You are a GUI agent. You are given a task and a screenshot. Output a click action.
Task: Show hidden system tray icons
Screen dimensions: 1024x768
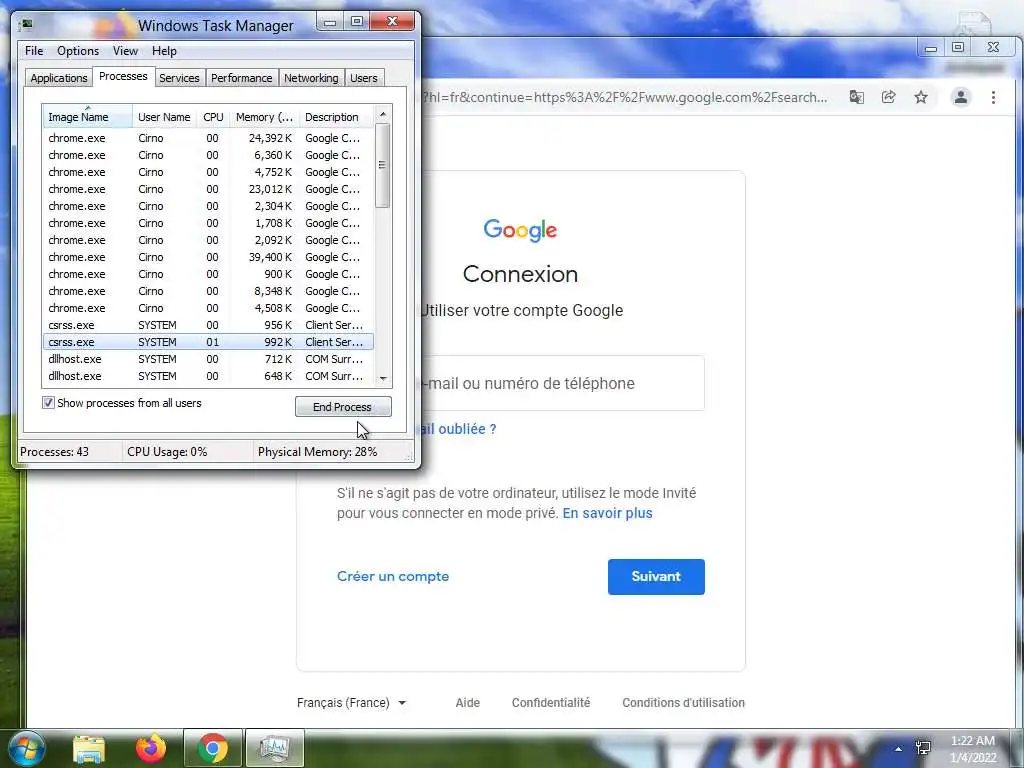click(899, 749)
